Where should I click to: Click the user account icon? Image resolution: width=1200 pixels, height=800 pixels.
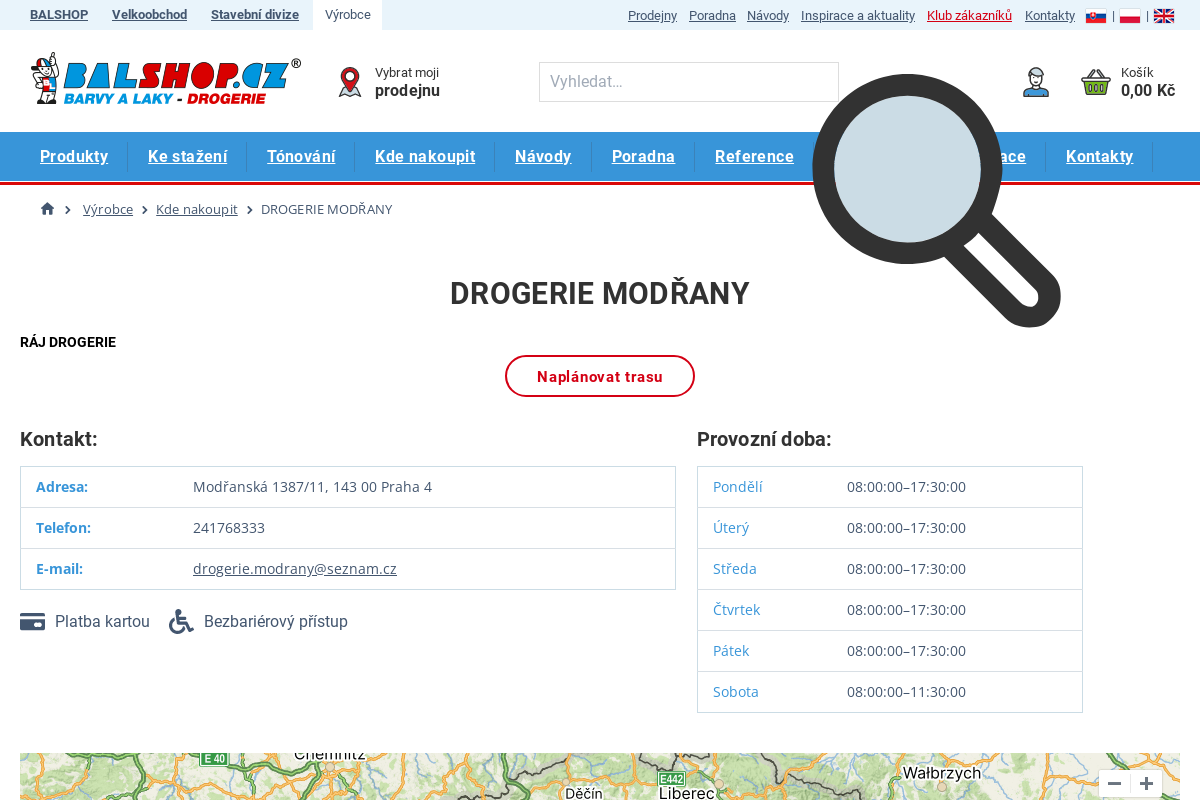click(1036, 82)
